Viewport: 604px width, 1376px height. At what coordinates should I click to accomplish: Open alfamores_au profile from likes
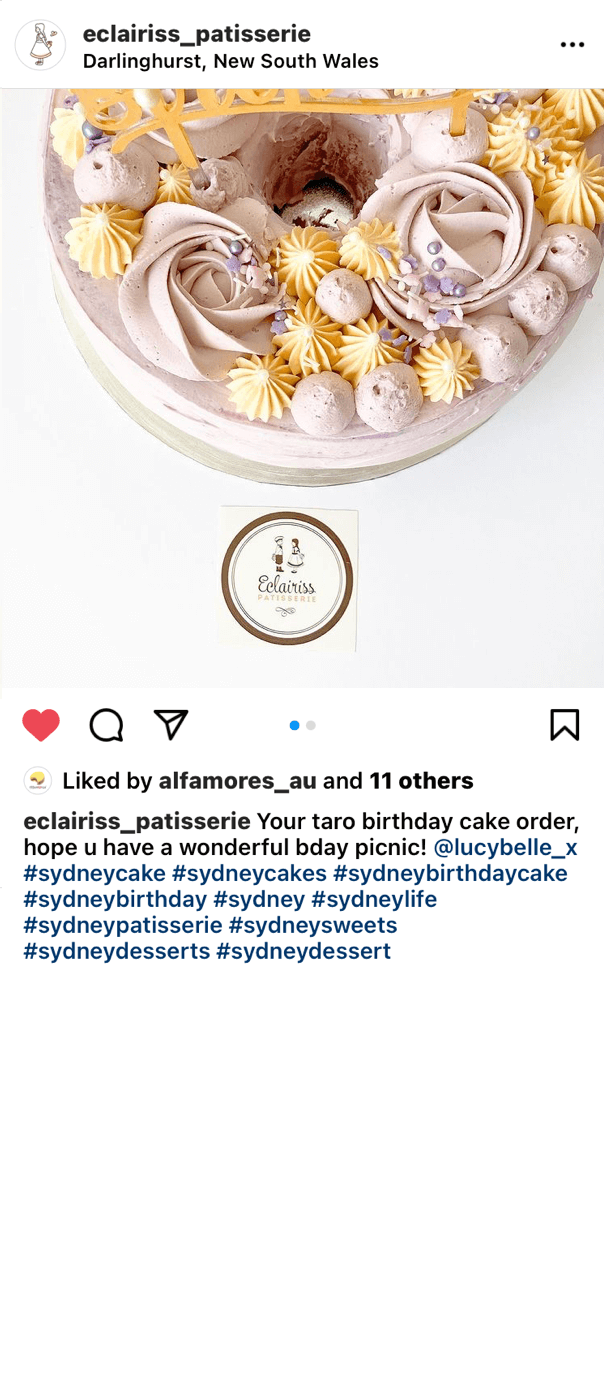tap(237, 781)
